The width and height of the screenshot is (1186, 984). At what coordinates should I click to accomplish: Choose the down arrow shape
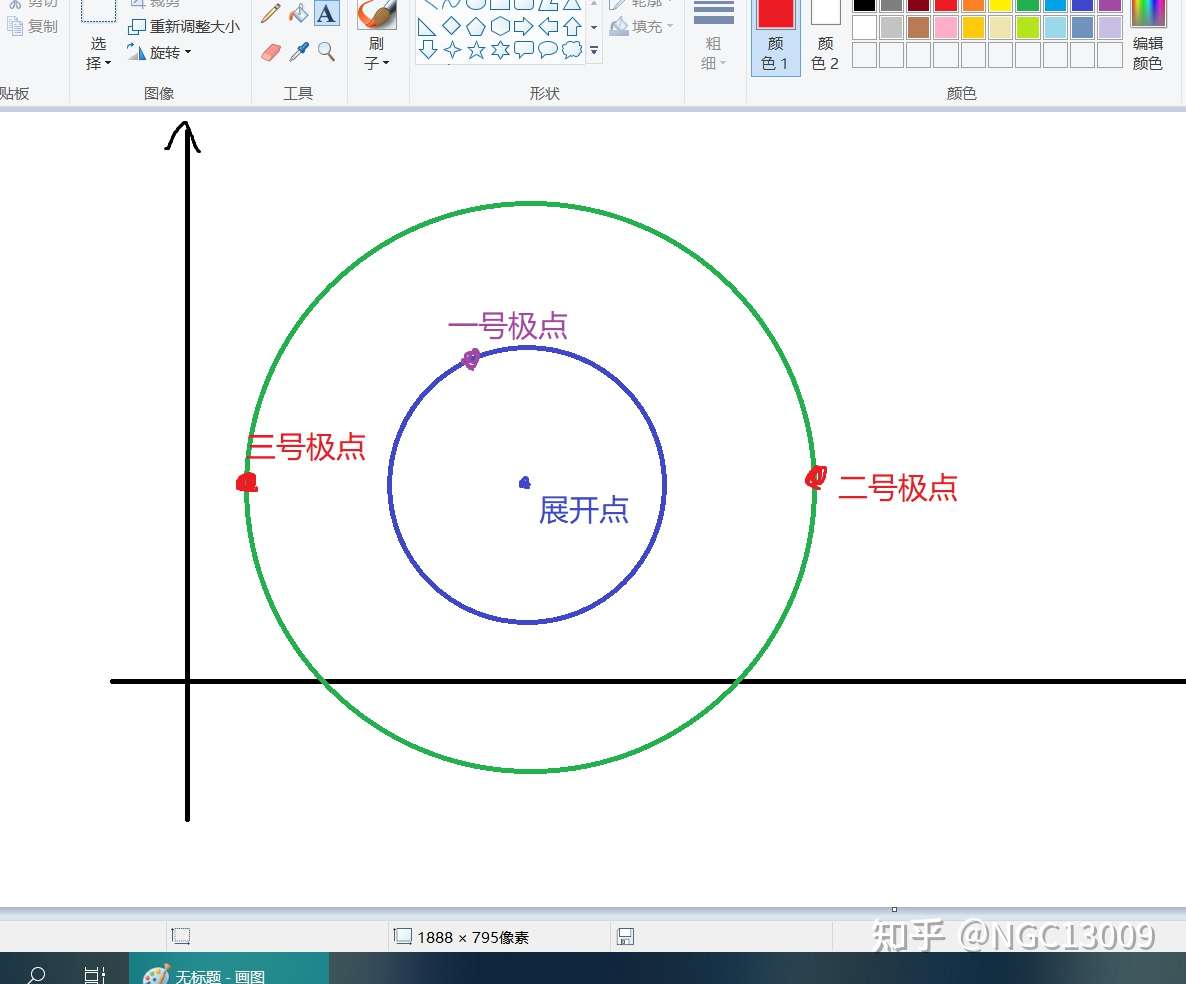tap(427, 50)
